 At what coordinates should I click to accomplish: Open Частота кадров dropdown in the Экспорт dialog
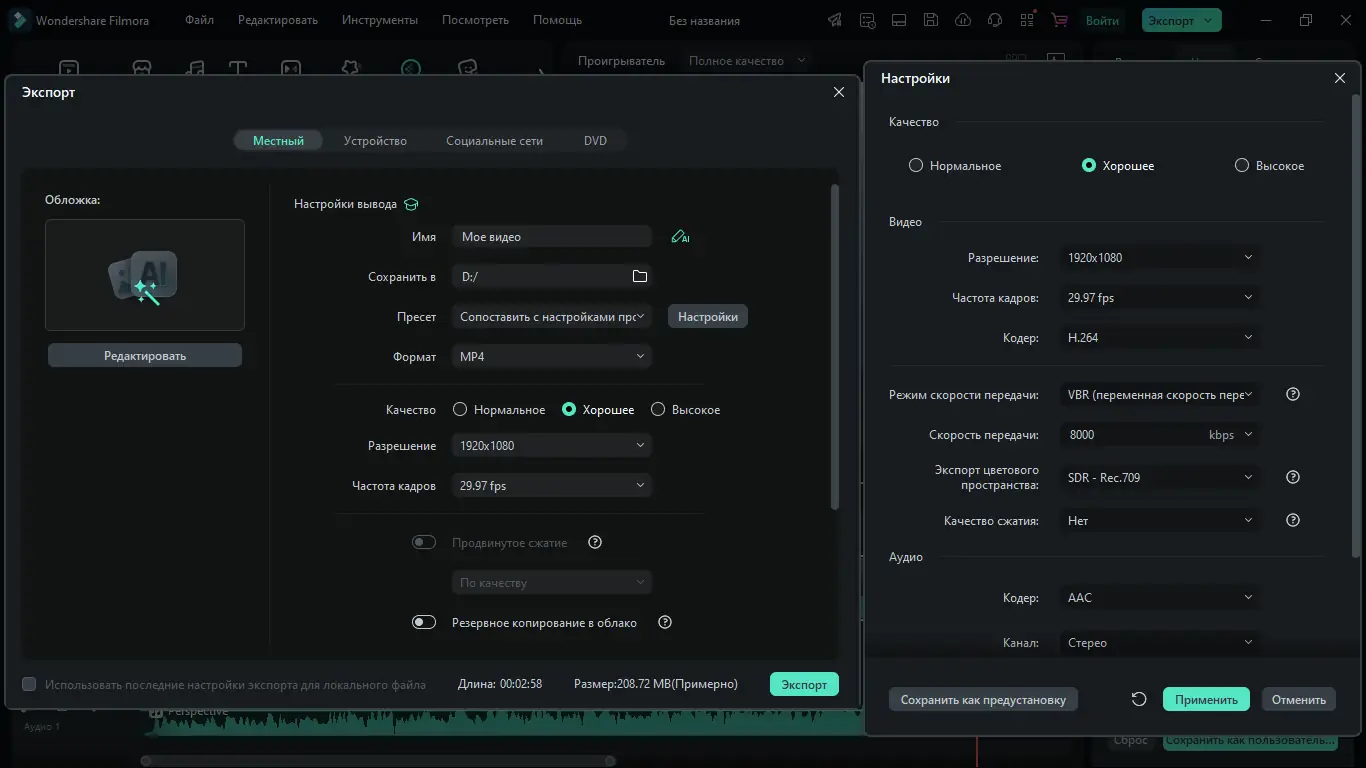pyautogui.click(x=552, y=485)
